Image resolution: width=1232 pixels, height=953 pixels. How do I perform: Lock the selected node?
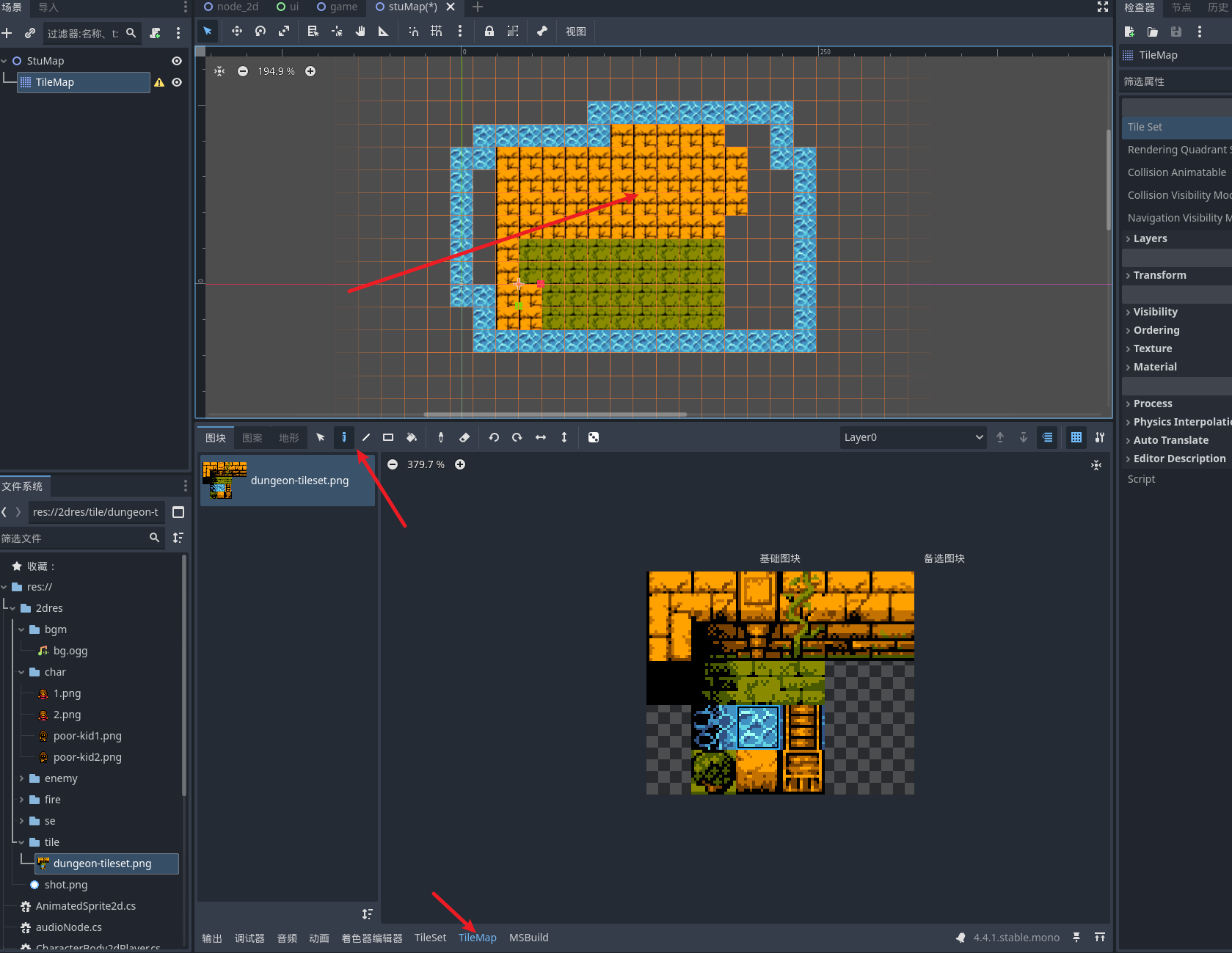489,31
